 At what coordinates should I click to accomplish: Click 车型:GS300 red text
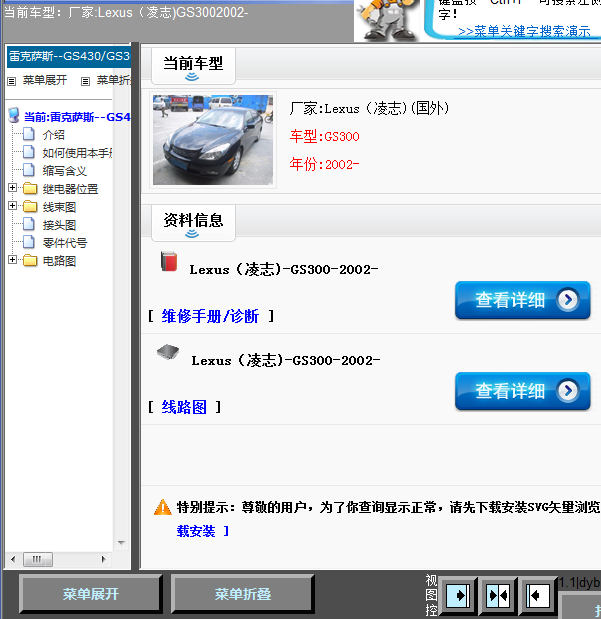point(324,137)
